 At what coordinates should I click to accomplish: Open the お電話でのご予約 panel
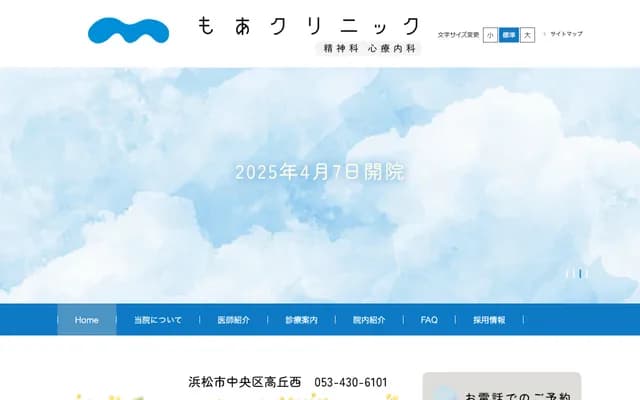click(502, 387)
